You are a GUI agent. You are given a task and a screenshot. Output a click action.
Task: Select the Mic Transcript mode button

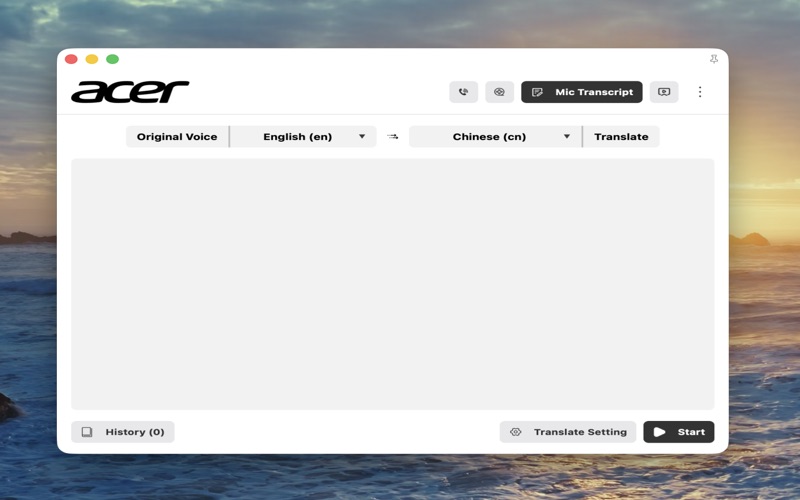click(x=582, y=92)
